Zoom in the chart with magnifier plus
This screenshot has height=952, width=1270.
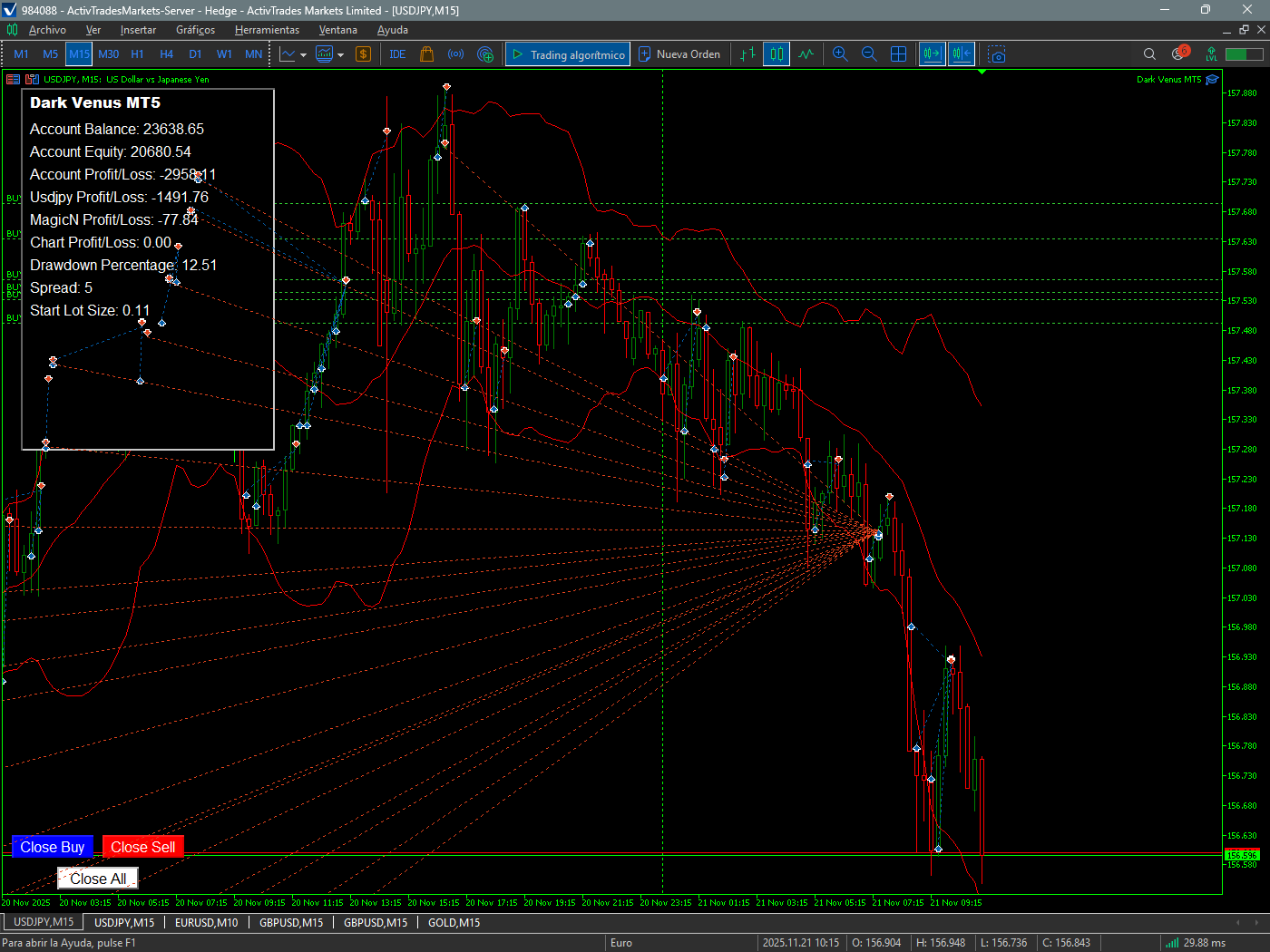[840, 54]
